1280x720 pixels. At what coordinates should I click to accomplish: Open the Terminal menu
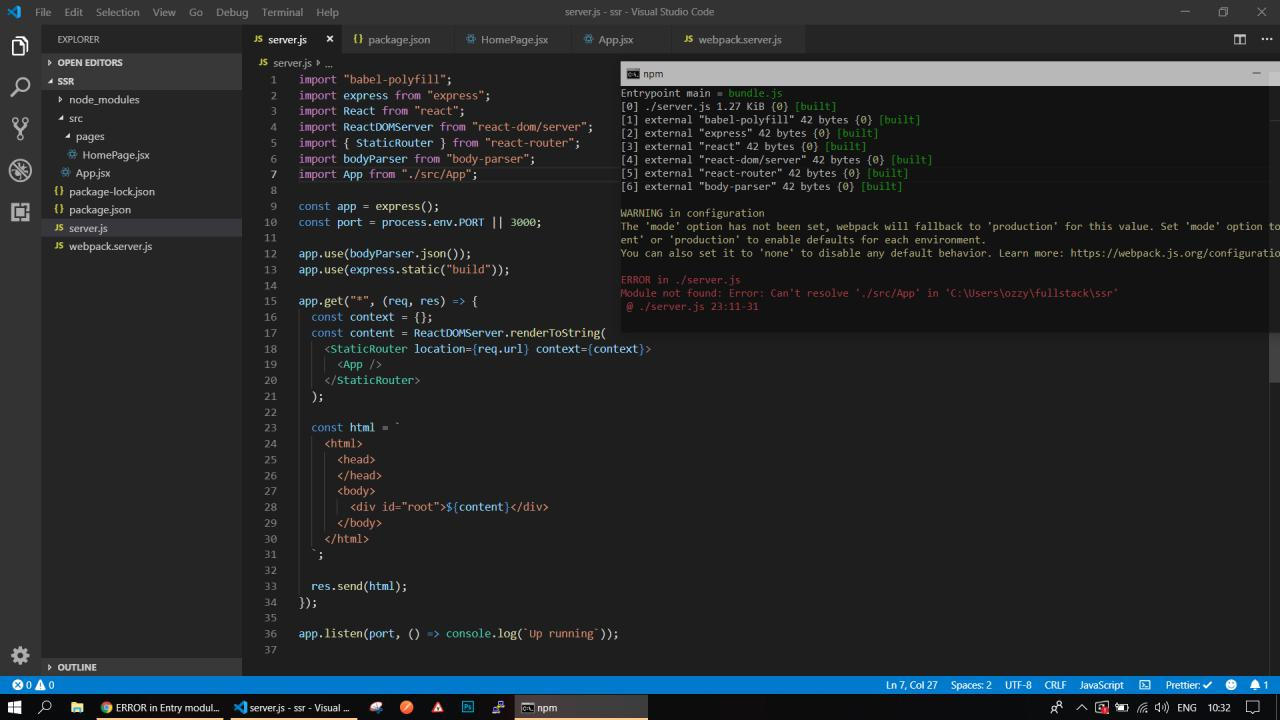tap(282, 12)
